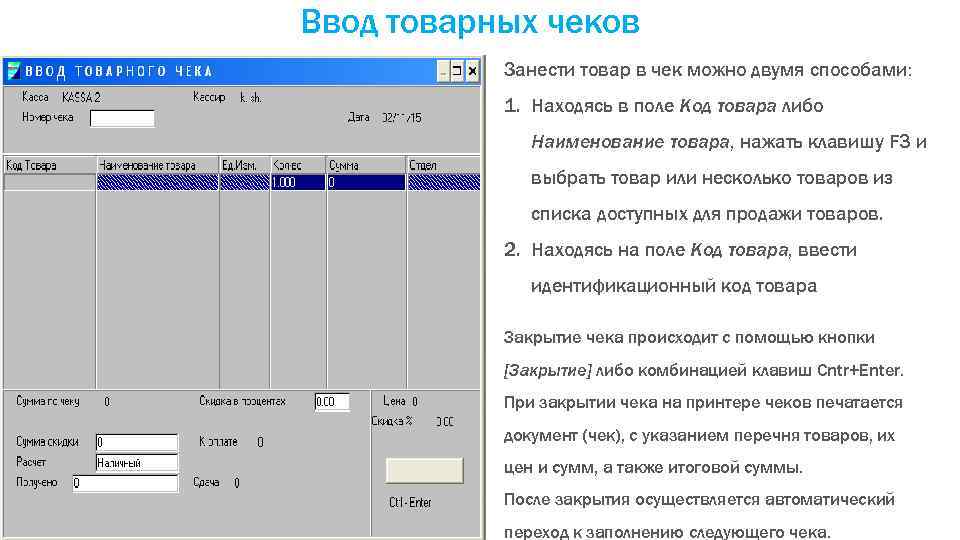The image size is (960, 540).
Task: Click the Дата value
Action: (x=401, y=118)
